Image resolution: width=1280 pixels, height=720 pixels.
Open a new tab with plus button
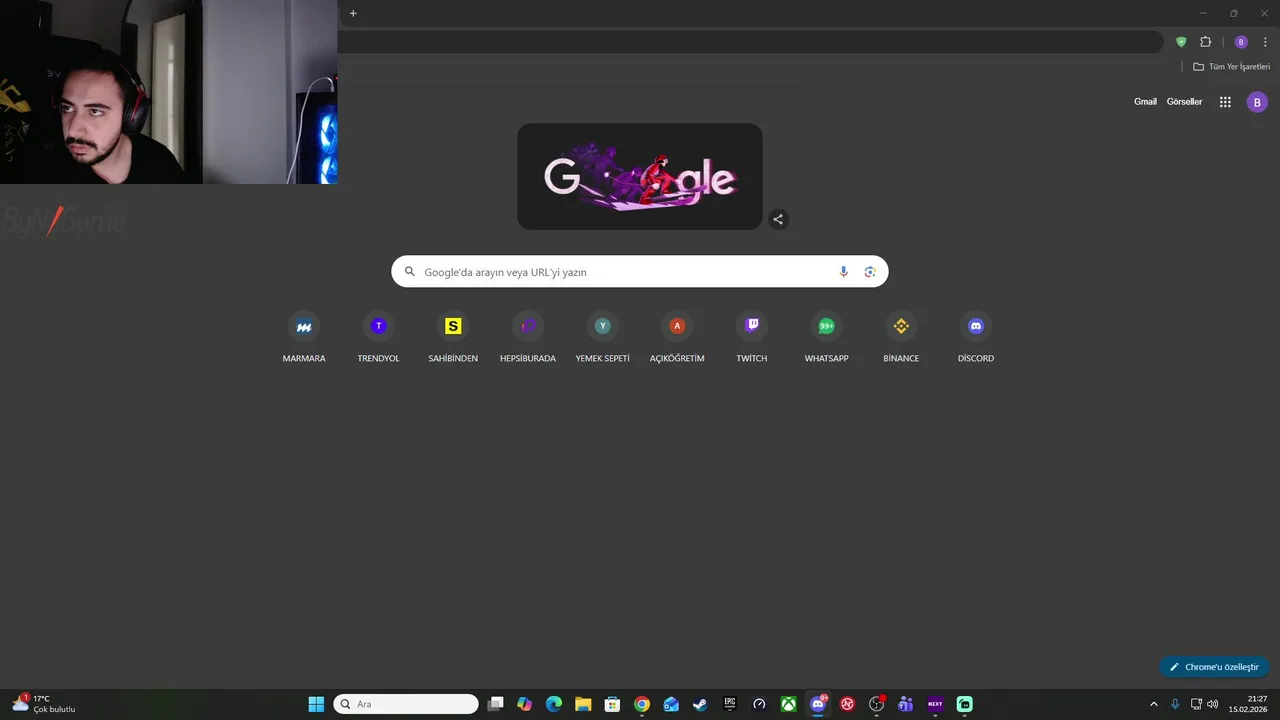(353, 13)
